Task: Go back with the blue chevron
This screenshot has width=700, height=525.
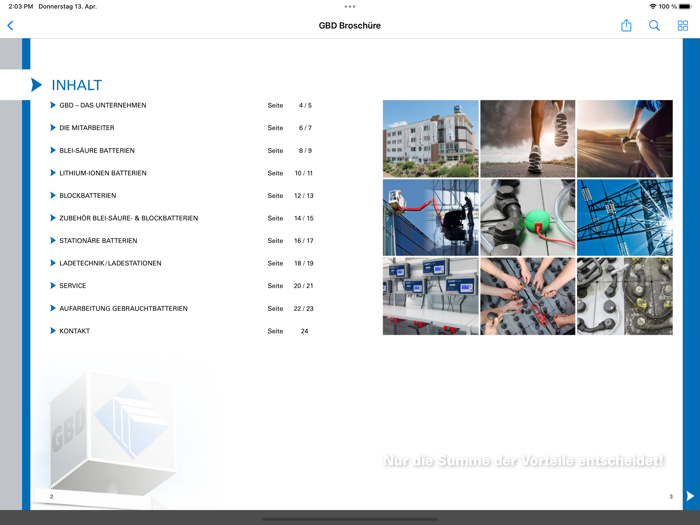Action: (x=10, y=25)
